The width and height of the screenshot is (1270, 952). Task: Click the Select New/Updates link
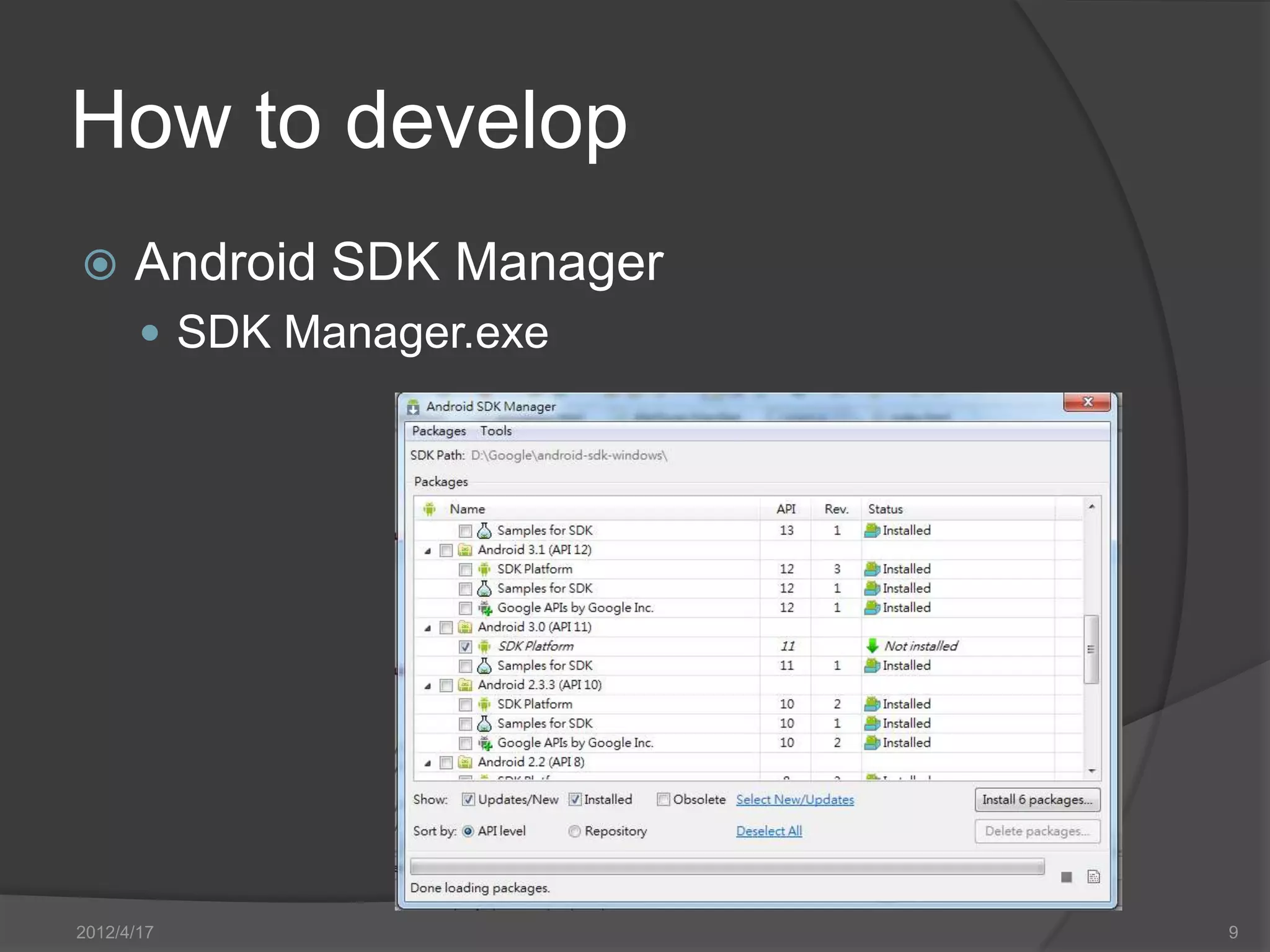coord(795,800)
